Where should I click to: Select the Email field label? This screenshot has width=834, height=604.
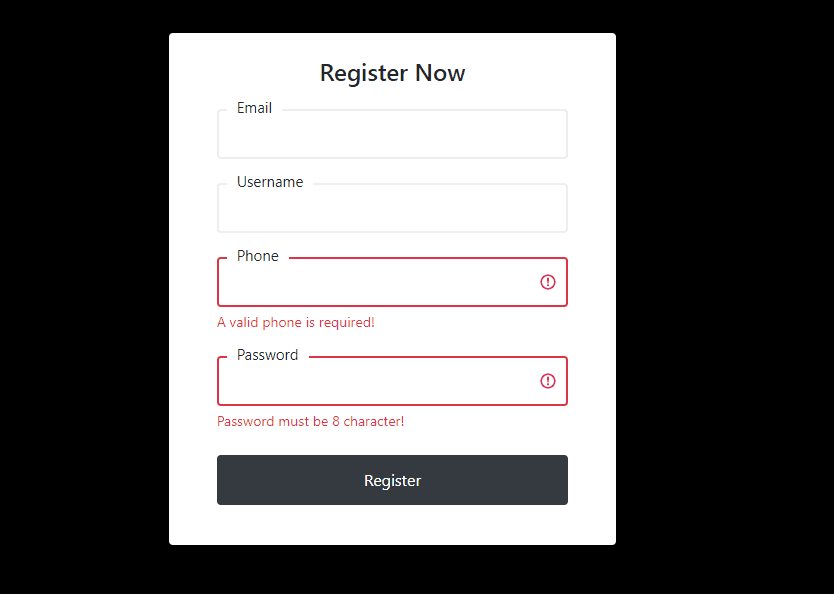click(x=254, y=108)
